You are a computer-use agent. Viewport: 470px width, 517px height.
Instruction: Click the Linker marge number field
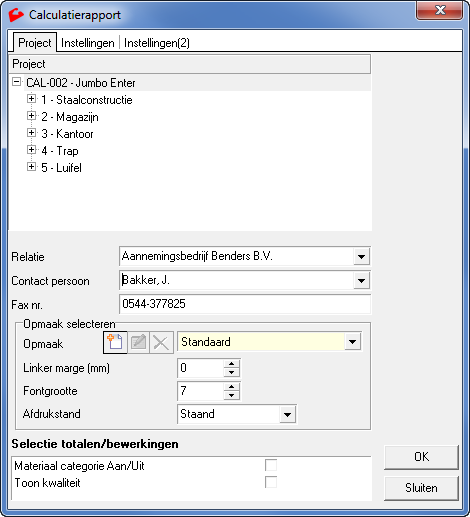tap(201, 368)
